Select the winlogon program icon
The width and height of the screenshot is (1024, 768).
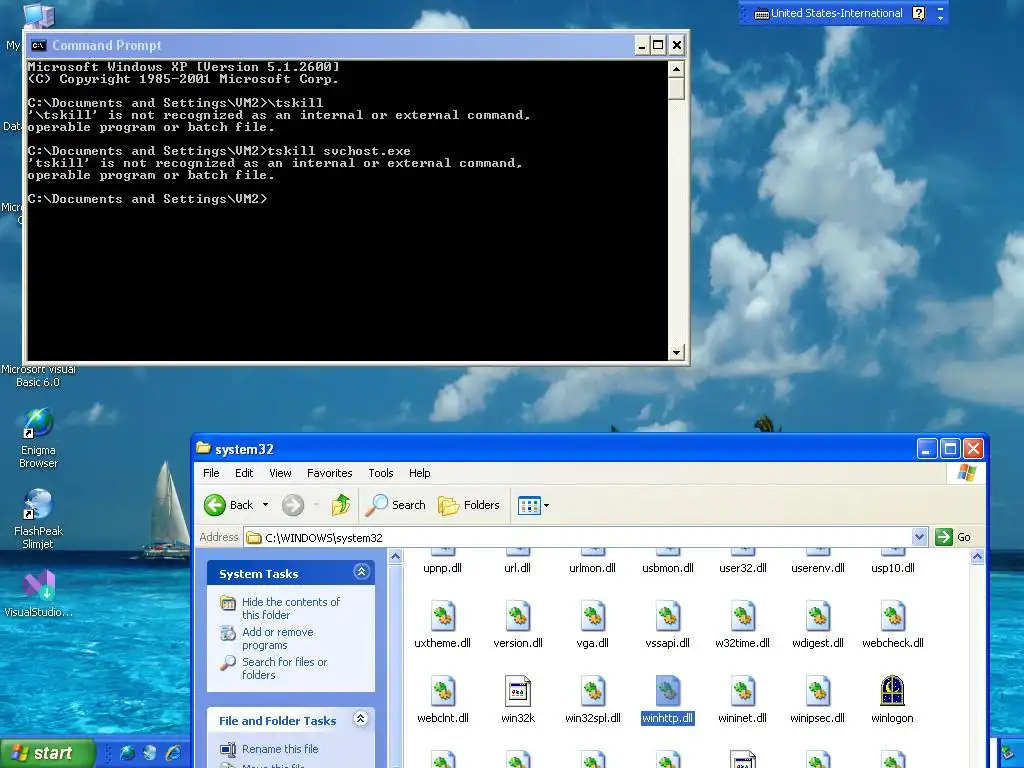pos(893,691)
